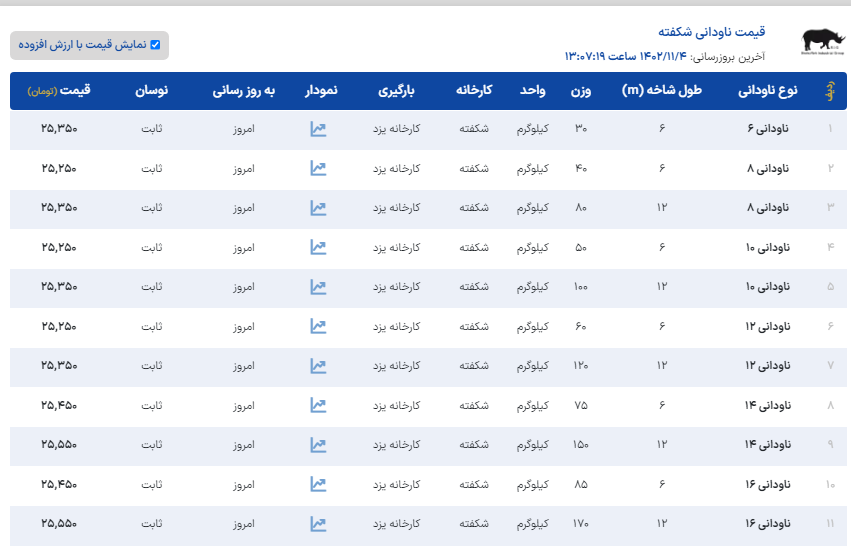Select the ناودانی 12 link in row 6
The width and height of the screenshot is (851, 552).
[766, 326]
